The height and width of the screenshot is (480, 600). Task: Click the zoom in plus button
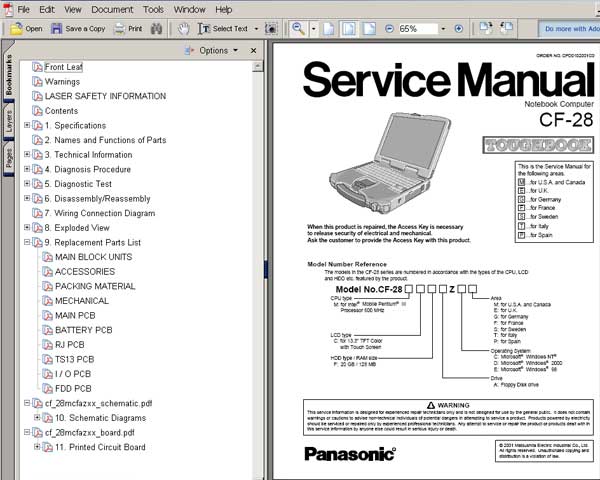[x=458, y=29]
